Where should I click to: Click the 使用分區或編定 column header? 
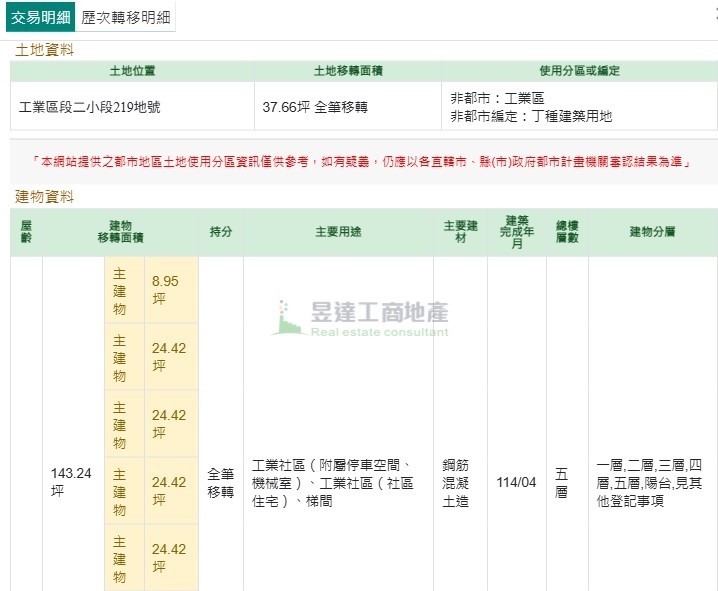pos(579,71)
